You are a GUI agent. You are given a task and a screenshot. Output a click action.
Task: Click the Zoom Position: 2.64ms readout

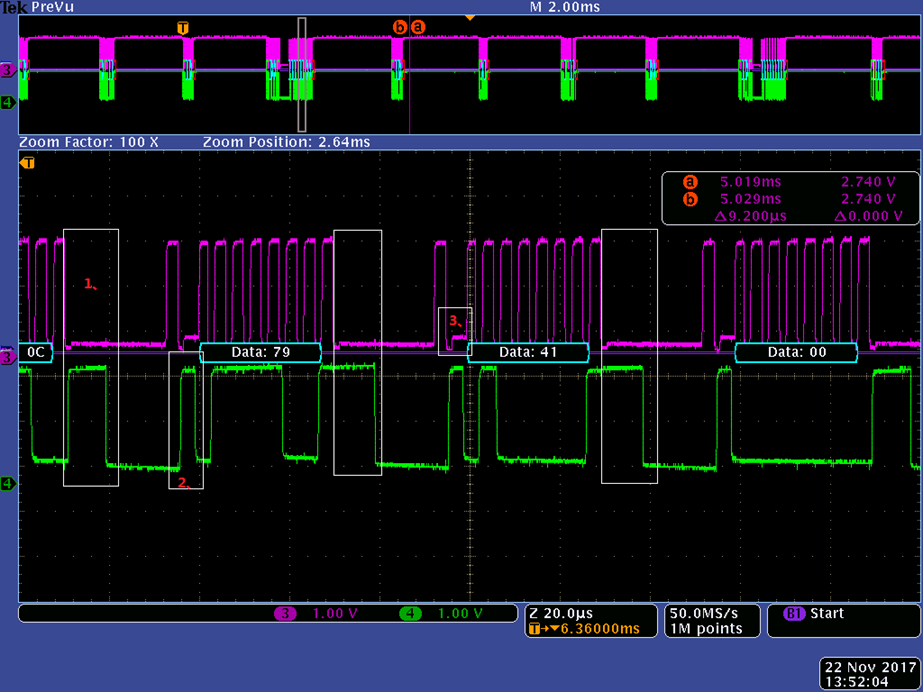pyautogui.click(x=287, y=142)
